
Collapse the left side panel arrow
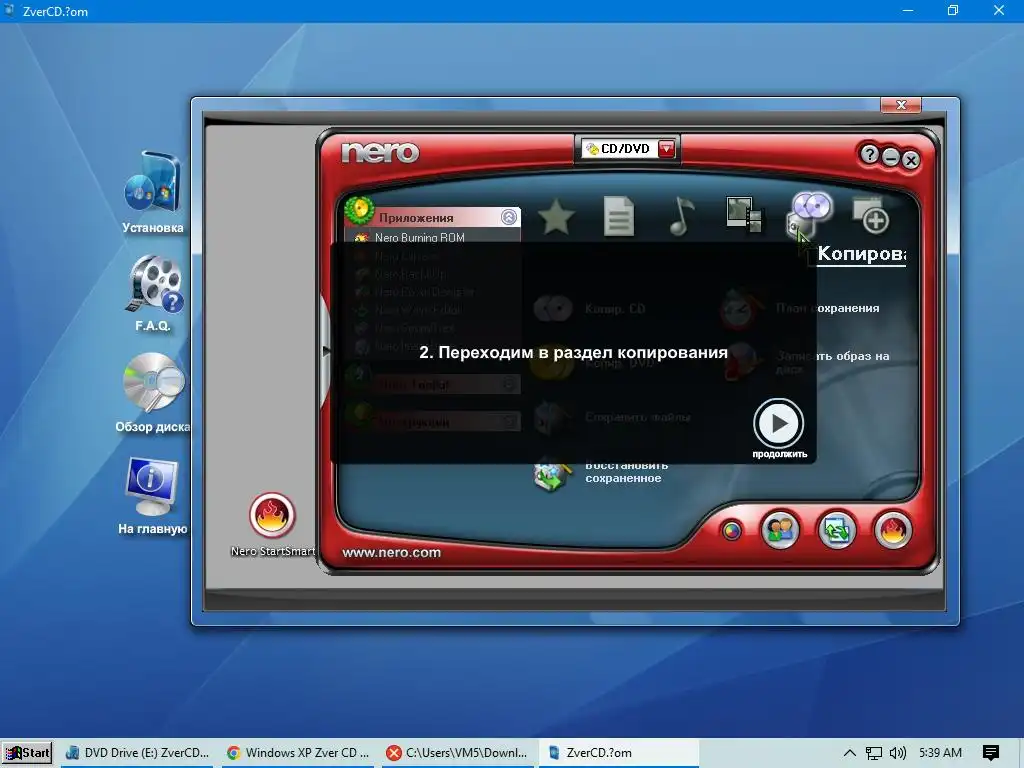click(x=326, y=351)
